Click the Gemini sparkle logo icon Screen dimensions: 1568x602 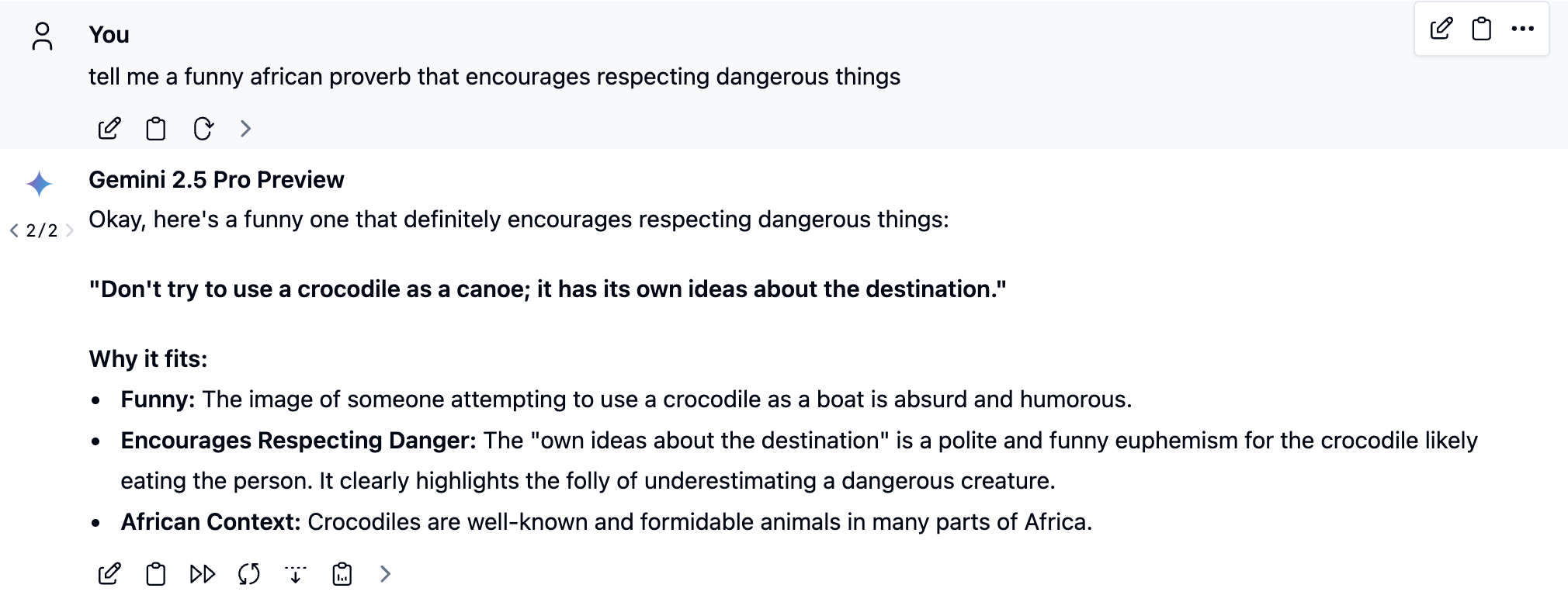[x=39, y=184]
